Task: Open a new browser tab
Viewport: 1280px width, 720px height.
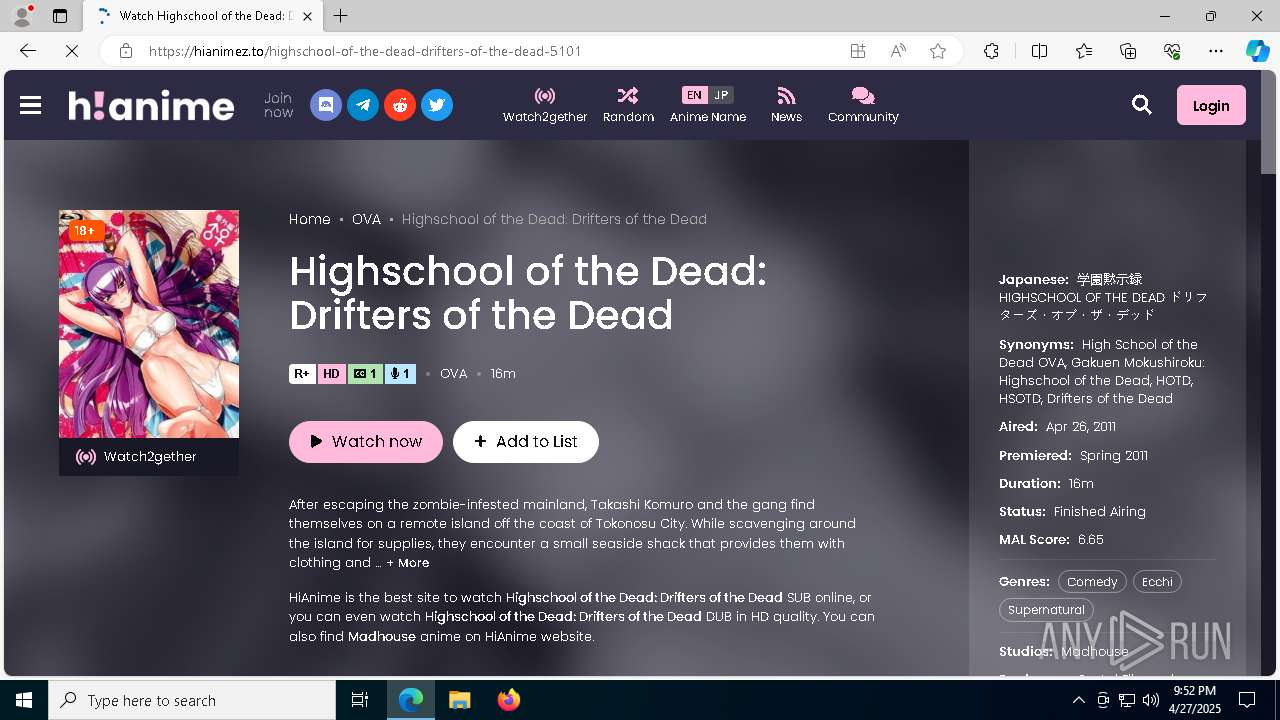Action: [341, 16]
